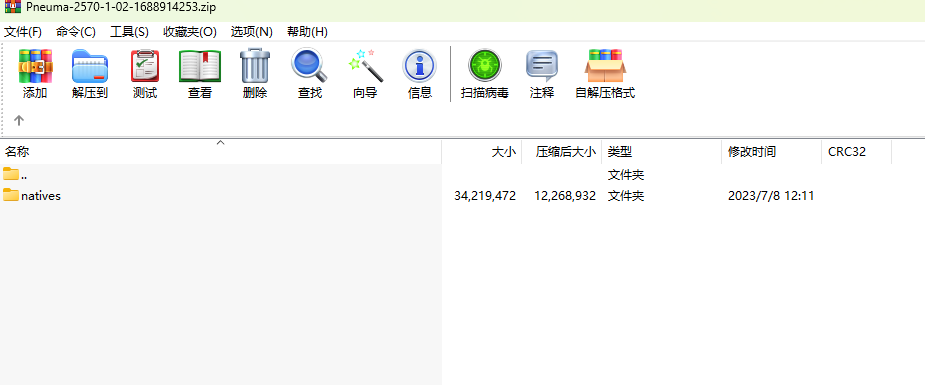The width and height of the screenshot is (925, 385).
Task: Sort by 大小 column header
Action: [x=482, y=152]
